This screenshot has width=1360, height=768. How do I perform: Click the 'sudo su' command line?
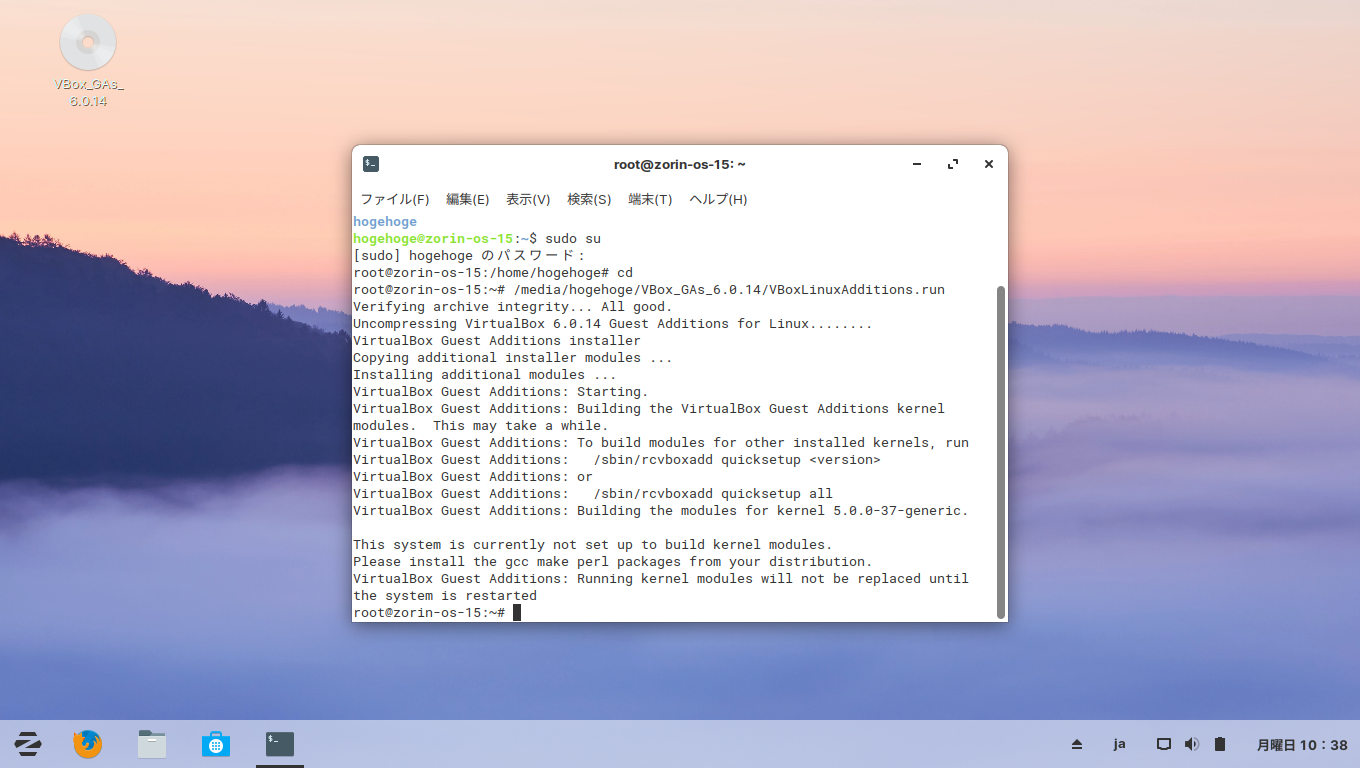(477, 238)
